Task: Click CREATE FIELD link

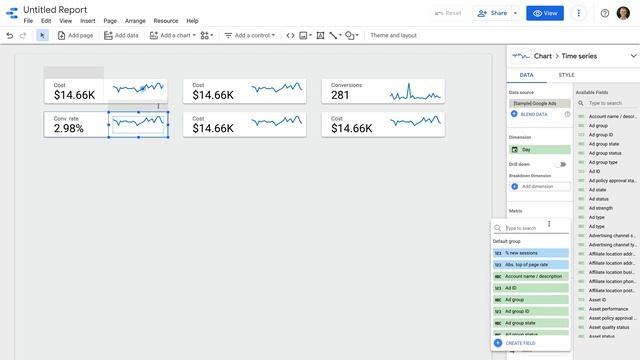Action: coord(515,343)
